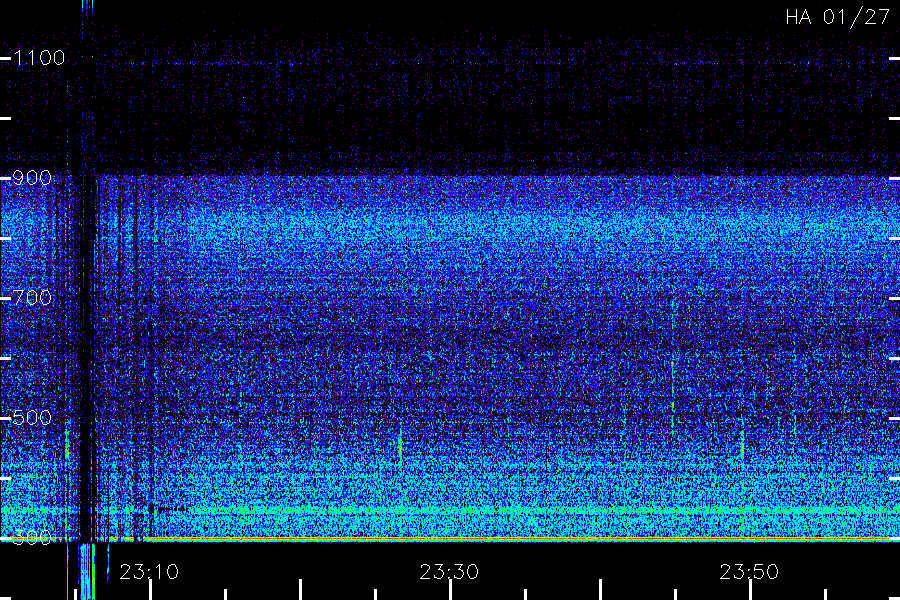Click the 900 frequency axis label
900x600 pixels.
[x=32, y=178]
